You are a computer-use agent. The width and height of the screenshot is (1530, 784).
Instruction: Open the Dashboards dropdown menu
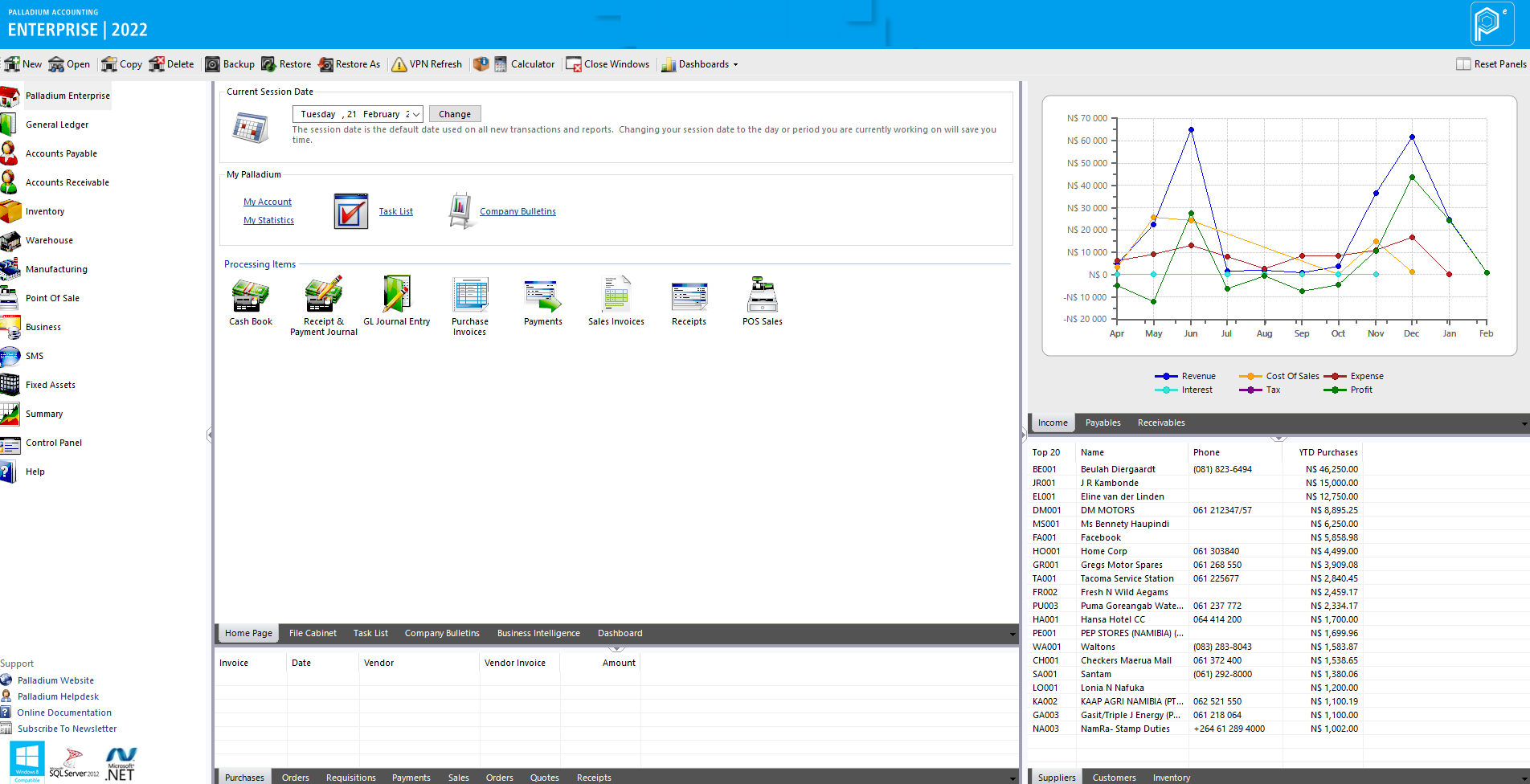(699, 64)
